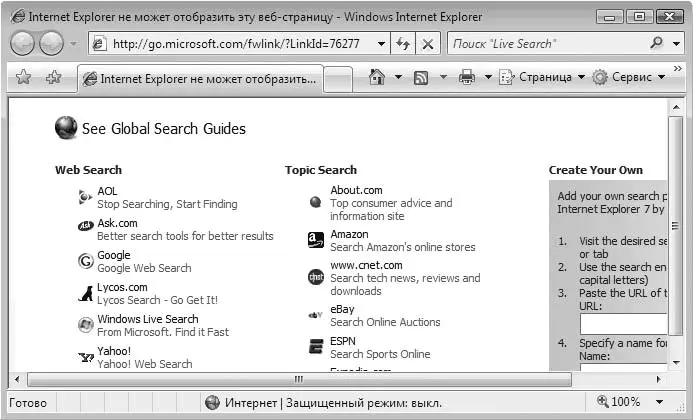
Task: Open a blank new tab
Action: click(x=338, y=79)
